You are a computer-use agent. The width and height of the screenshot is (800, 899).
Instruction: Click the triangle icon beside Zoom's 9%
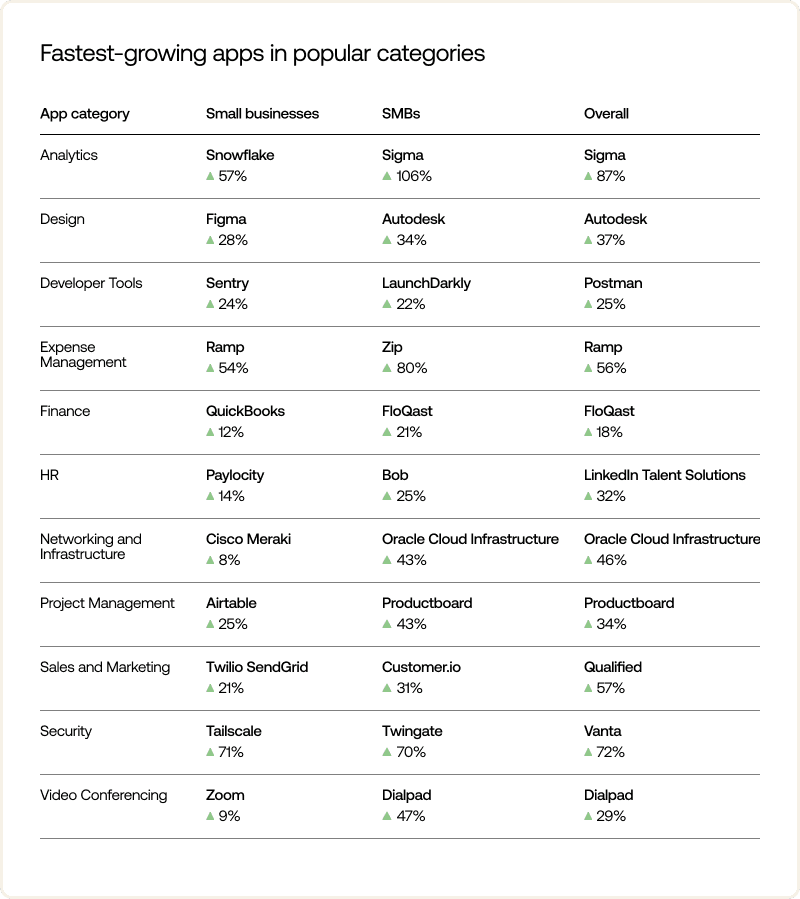click(x=210, y=816)
